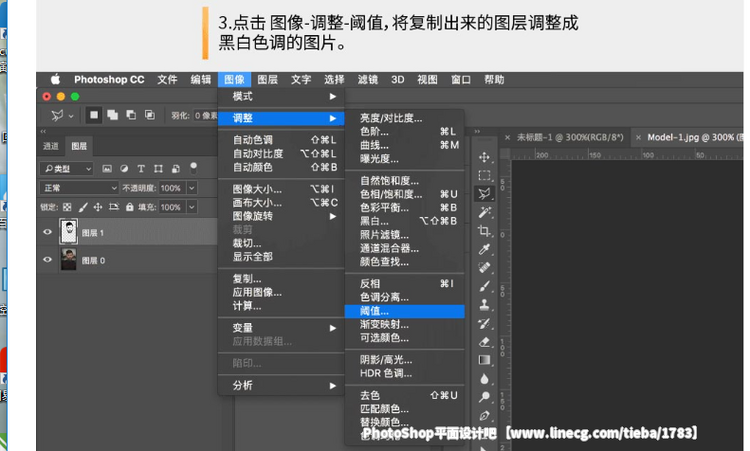The width and height of the screenshot is (750, 451).
Task: Select the History Brush tool
Action: tap(484, 323)
